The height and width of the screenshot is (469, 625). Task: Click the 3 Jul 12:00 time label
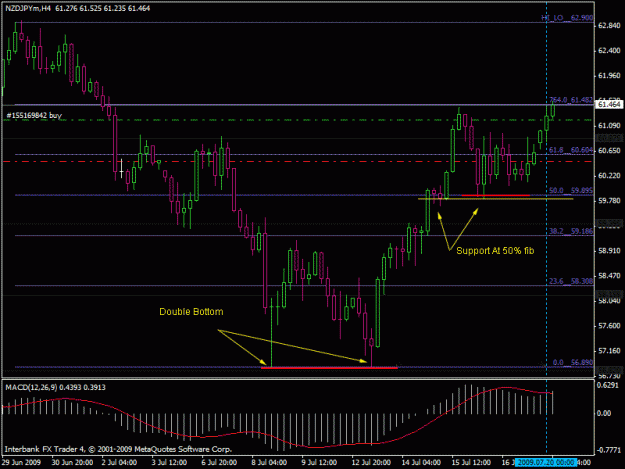[x=169, y=463]
